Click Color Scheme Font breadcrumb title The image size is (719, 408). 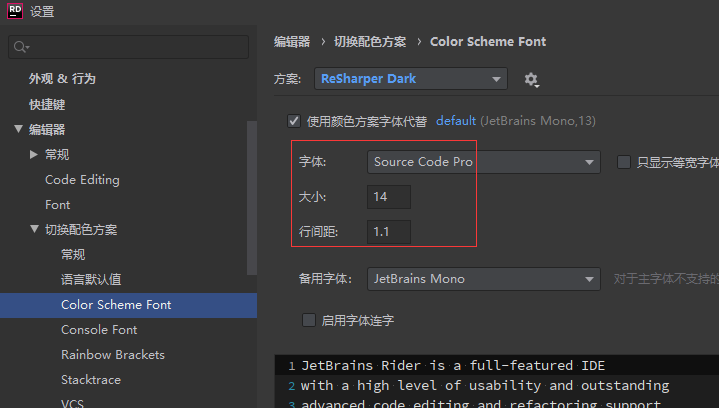tap(488, 42)
